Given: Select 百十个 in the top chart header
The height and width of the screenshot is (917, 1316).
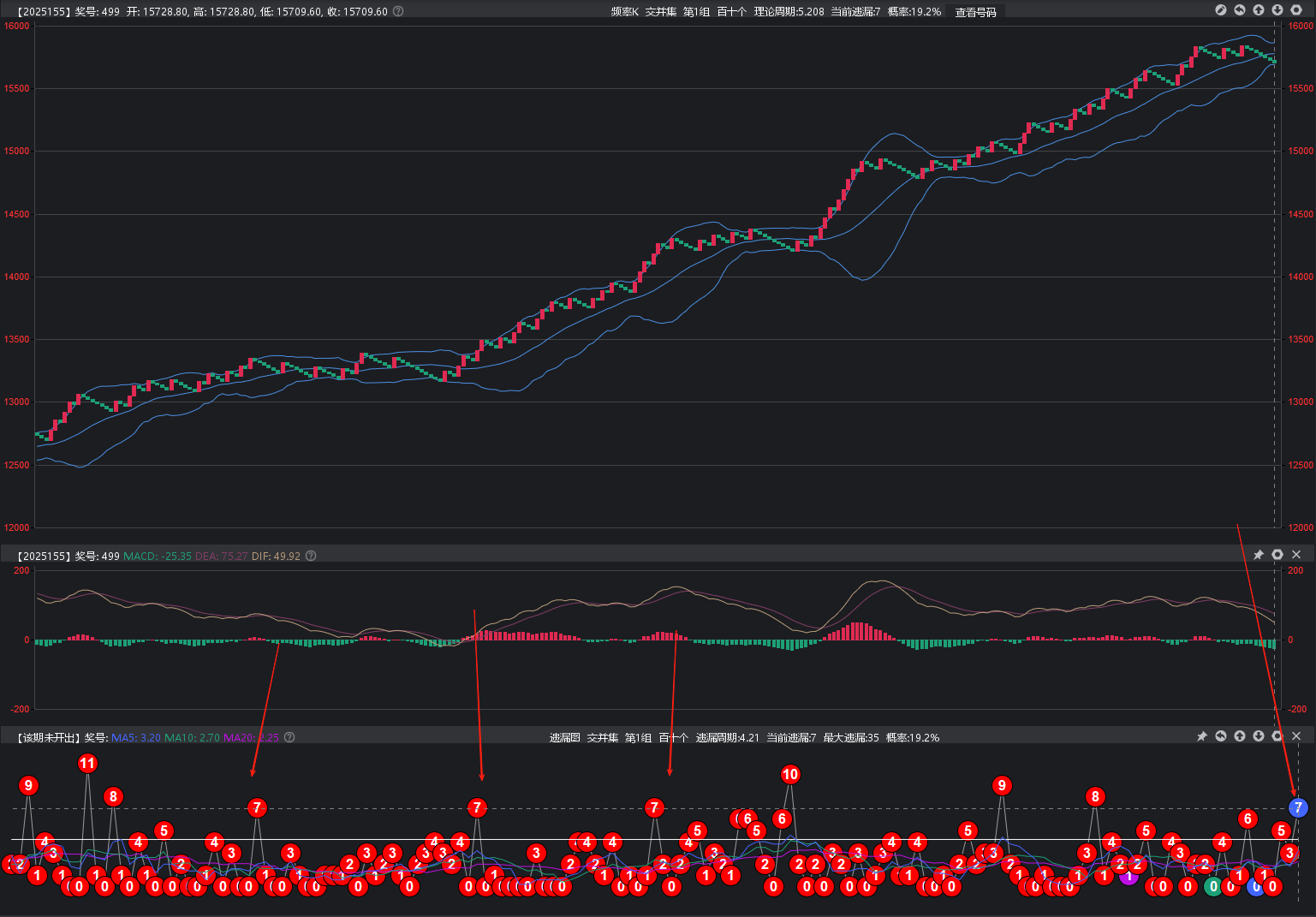Looking at the screenshot, I should tap(731, 12).
